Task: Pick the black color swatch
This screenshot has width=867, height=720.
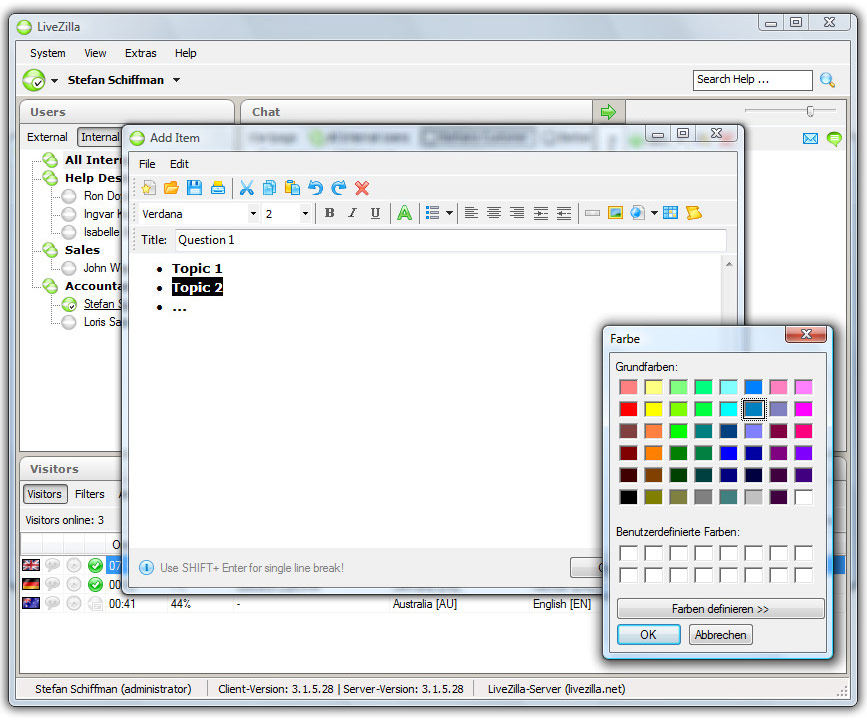Action: point(628,497)
